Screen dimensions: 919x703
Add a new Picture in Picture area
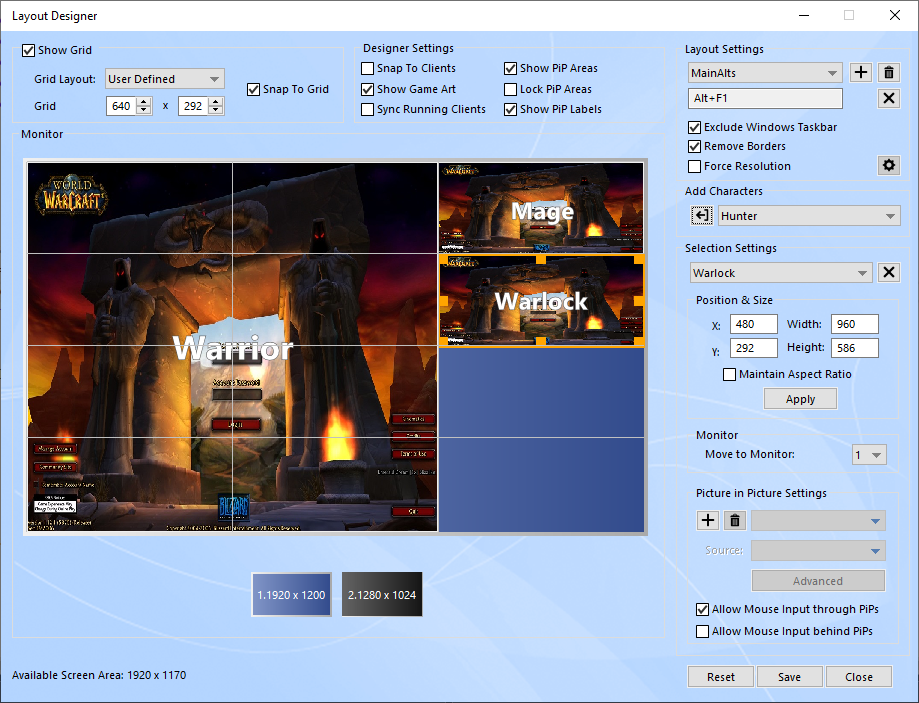[707, 520]
